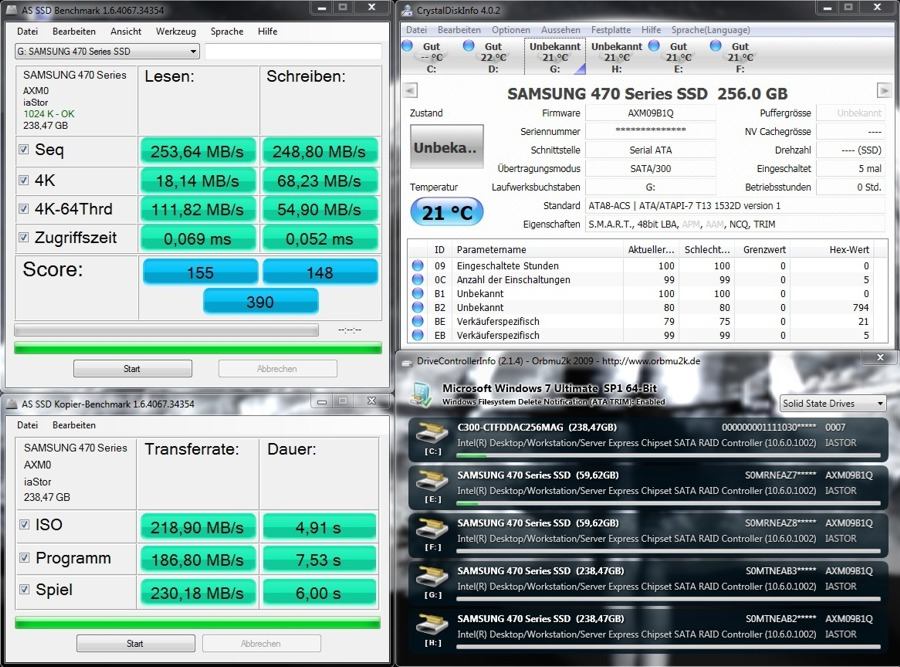
Task: Click the drive icon for Samsung 470 [G:]
Action: point(432,576)
